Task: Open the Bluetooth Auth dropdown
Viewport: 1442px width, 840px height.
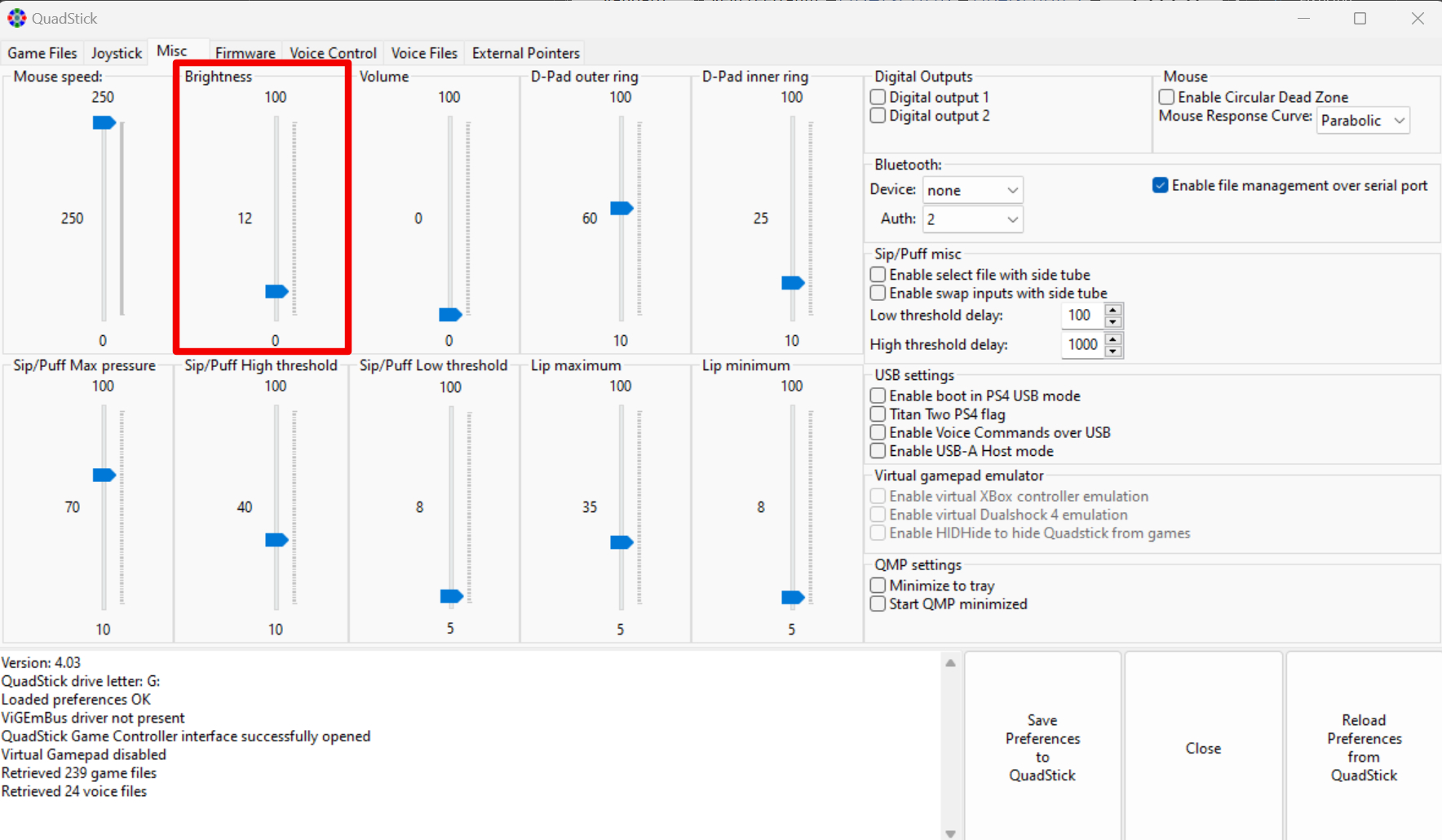Action: 972,219
